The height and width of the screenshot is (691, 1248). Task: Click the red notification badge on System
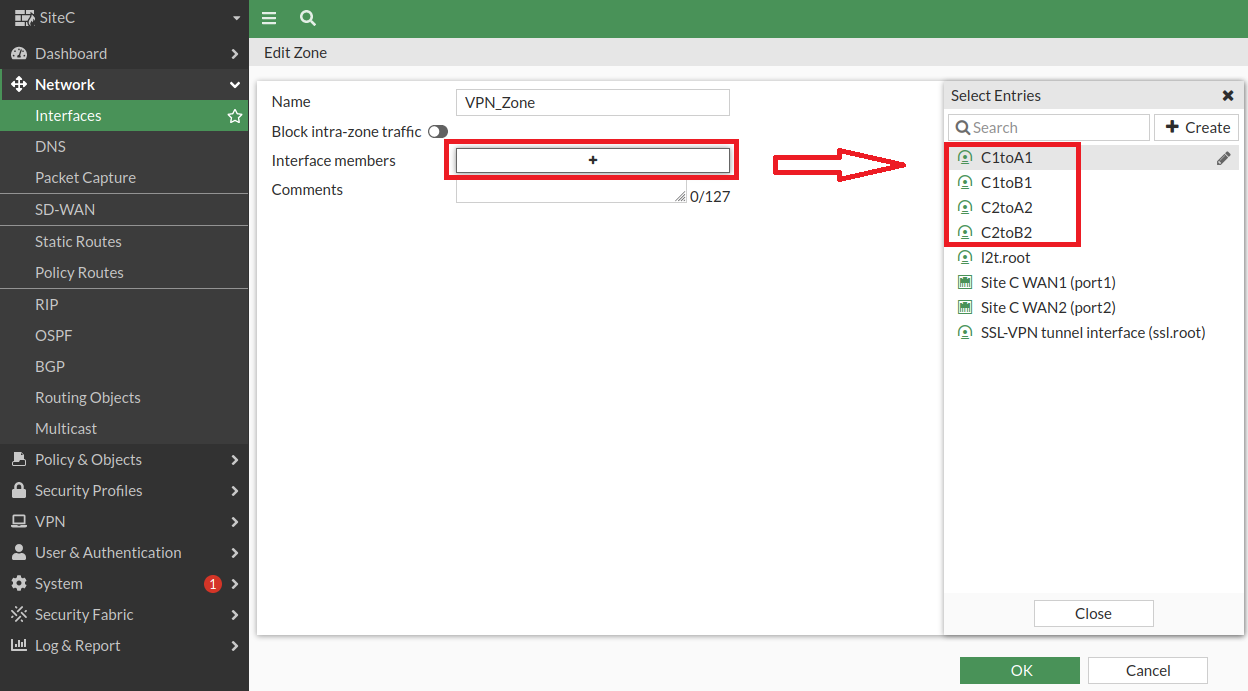pos(212,584)
